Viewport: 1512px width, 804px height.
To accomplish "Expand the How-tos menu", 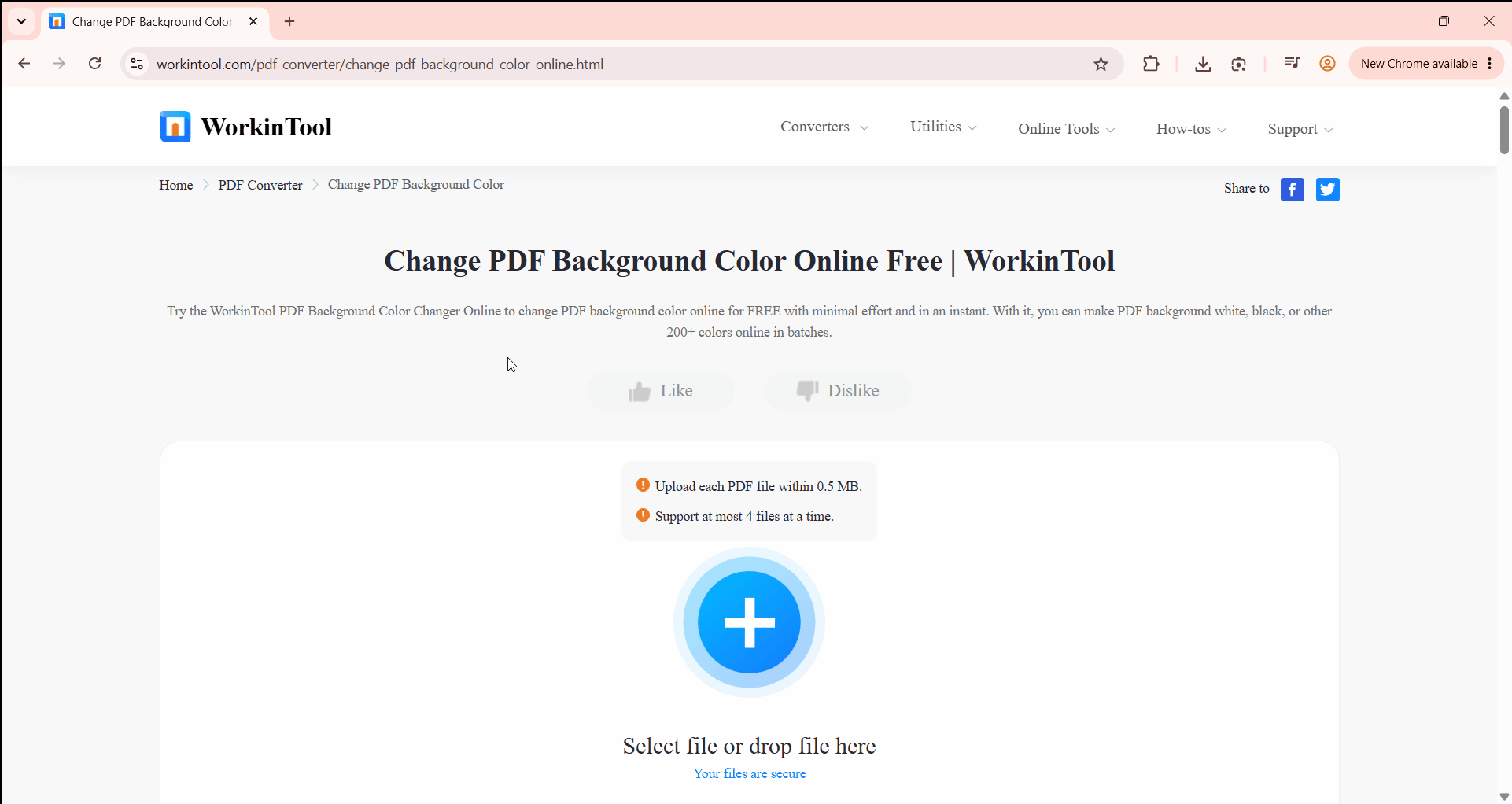I will pyautogui.click(x=1191, y=129).
